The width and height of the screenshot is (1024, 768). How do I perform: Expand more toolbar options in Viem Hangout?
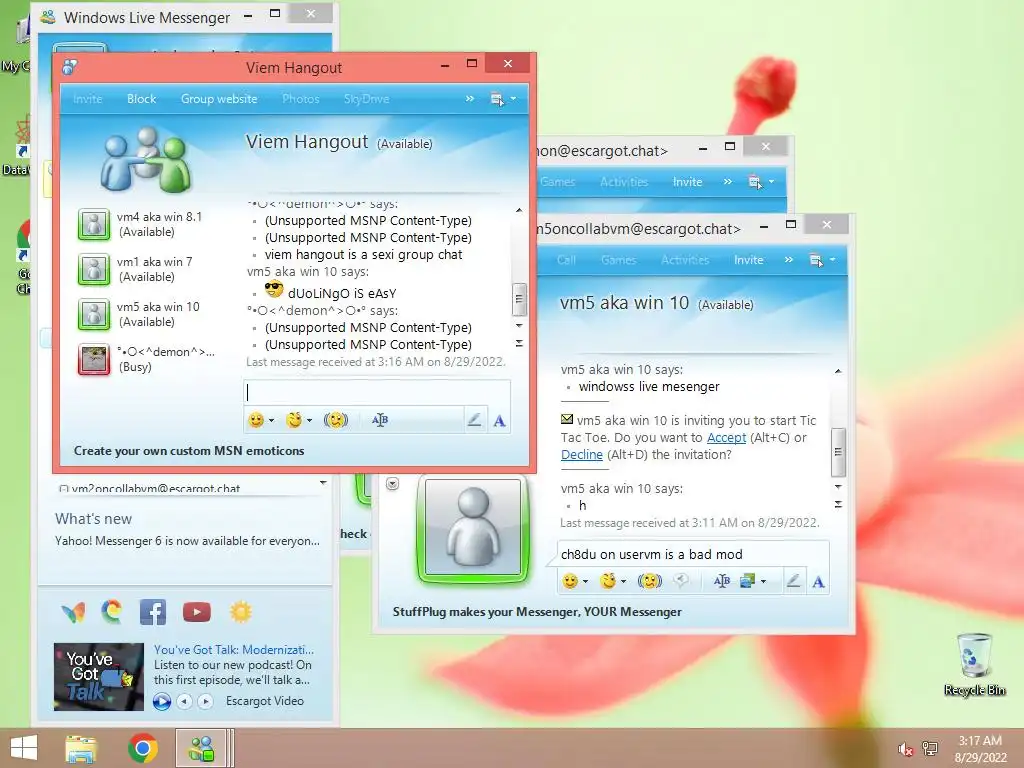470,99
